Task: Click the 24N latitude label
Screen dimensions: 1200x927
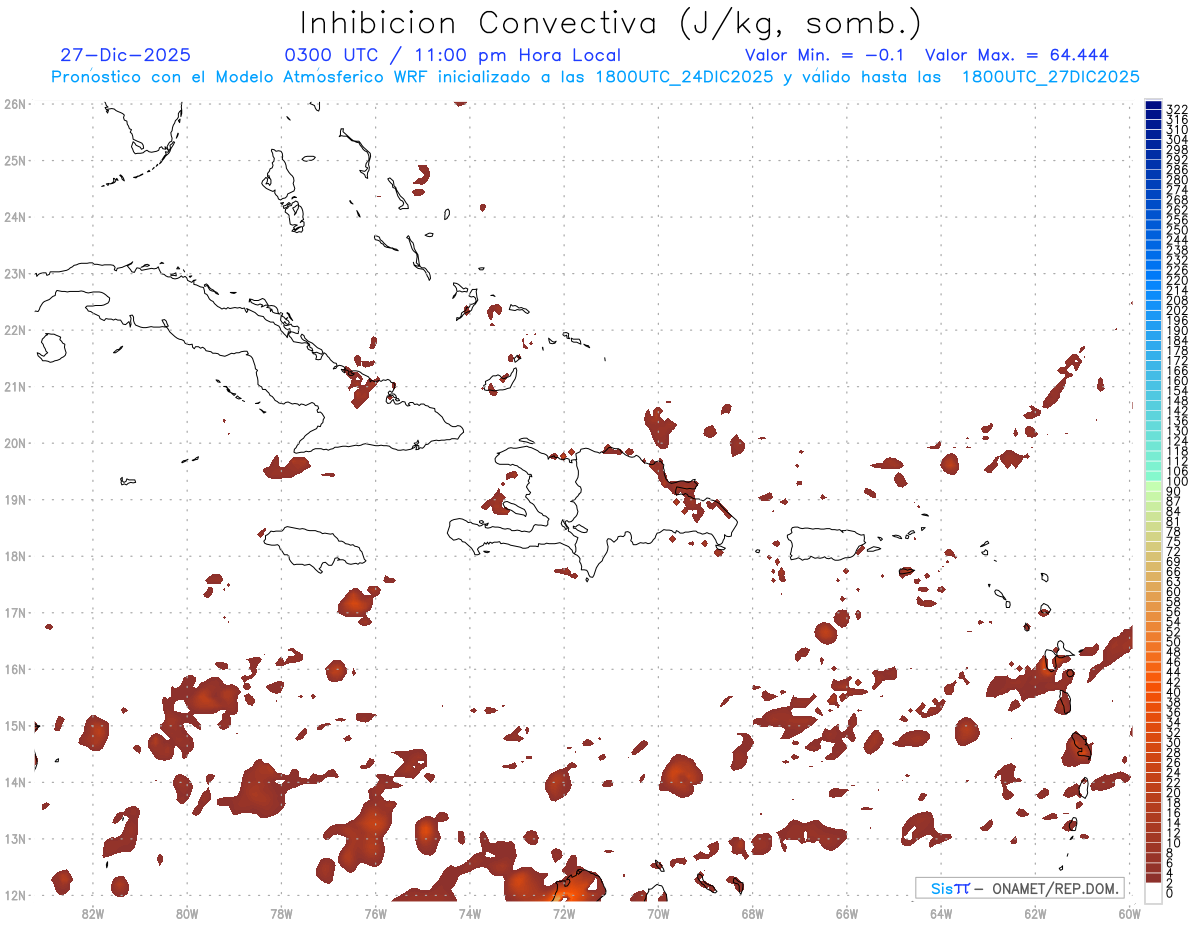Action: click(x=15, y=216)
